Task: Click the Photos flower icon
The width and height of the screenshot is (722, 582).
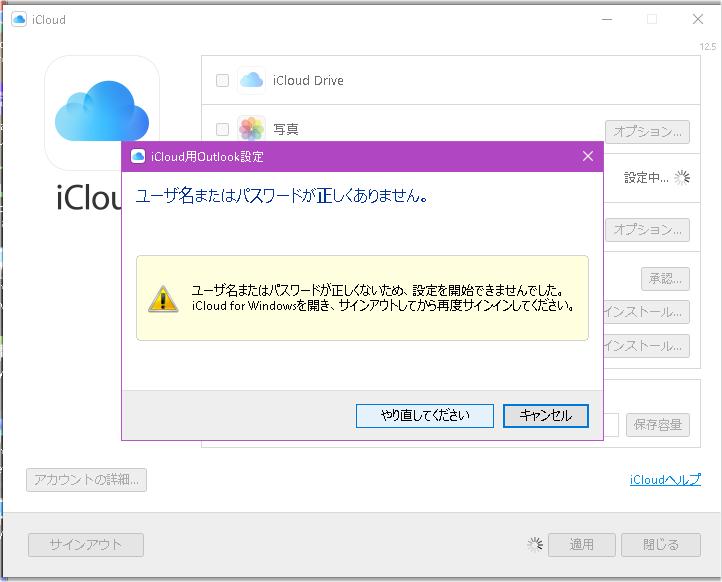Action: click(251, 129)
